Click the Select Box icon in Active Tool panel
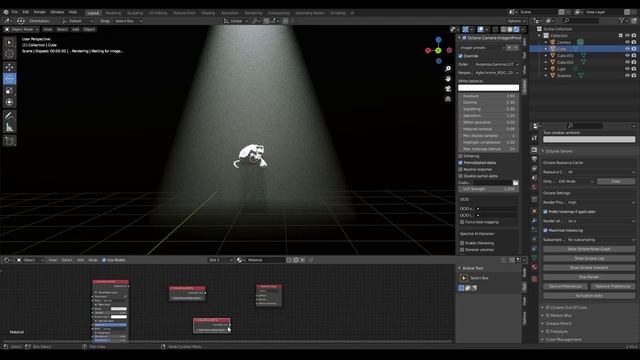This screenshot has height=360, width=640. pos(464,278)
